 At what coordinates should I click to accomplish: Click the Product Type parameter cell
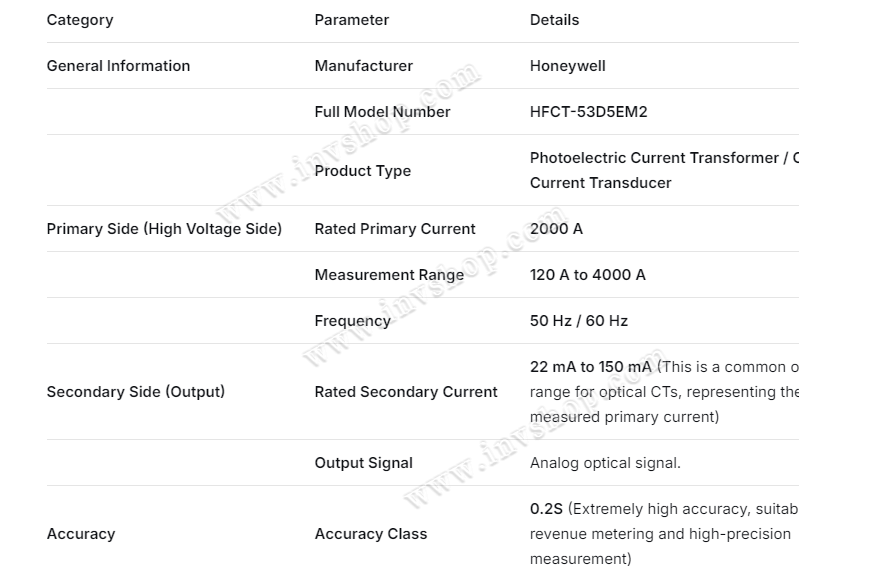coord(362,171)
